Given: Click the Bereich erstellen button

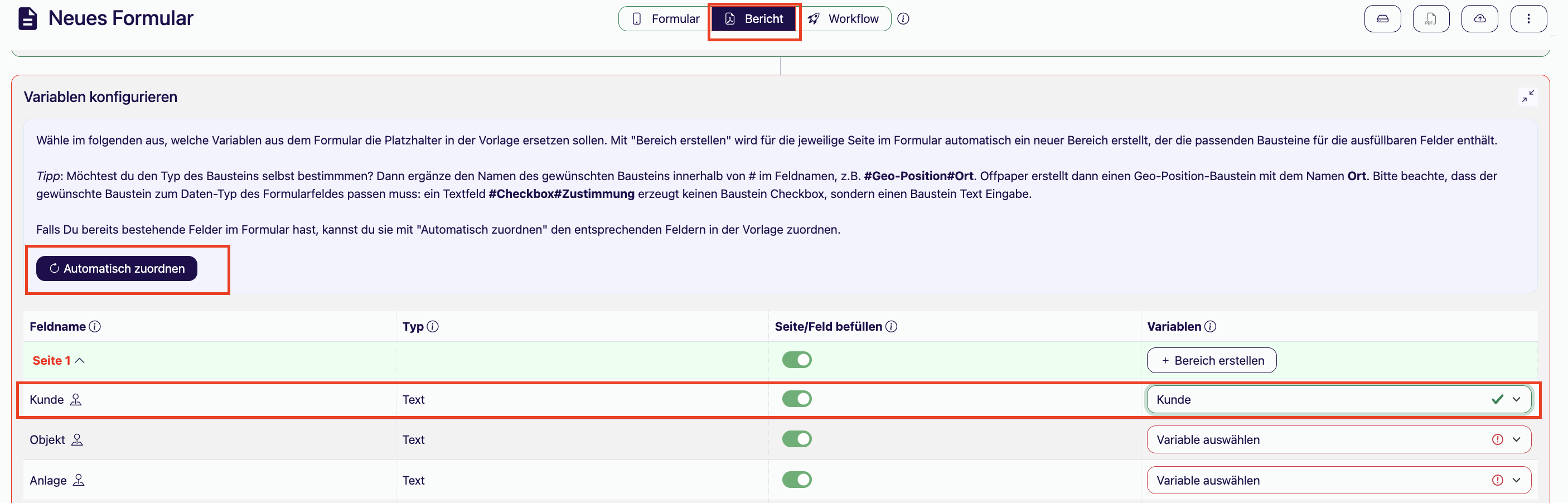Looking at the screenshot, I should [1211, 360].
